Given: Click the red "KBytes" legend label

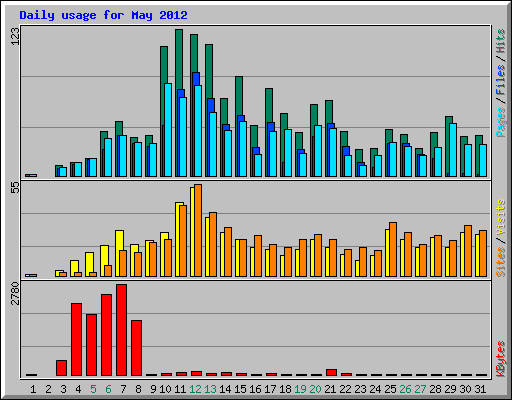Looking at the screenshot, I should 500,359.
